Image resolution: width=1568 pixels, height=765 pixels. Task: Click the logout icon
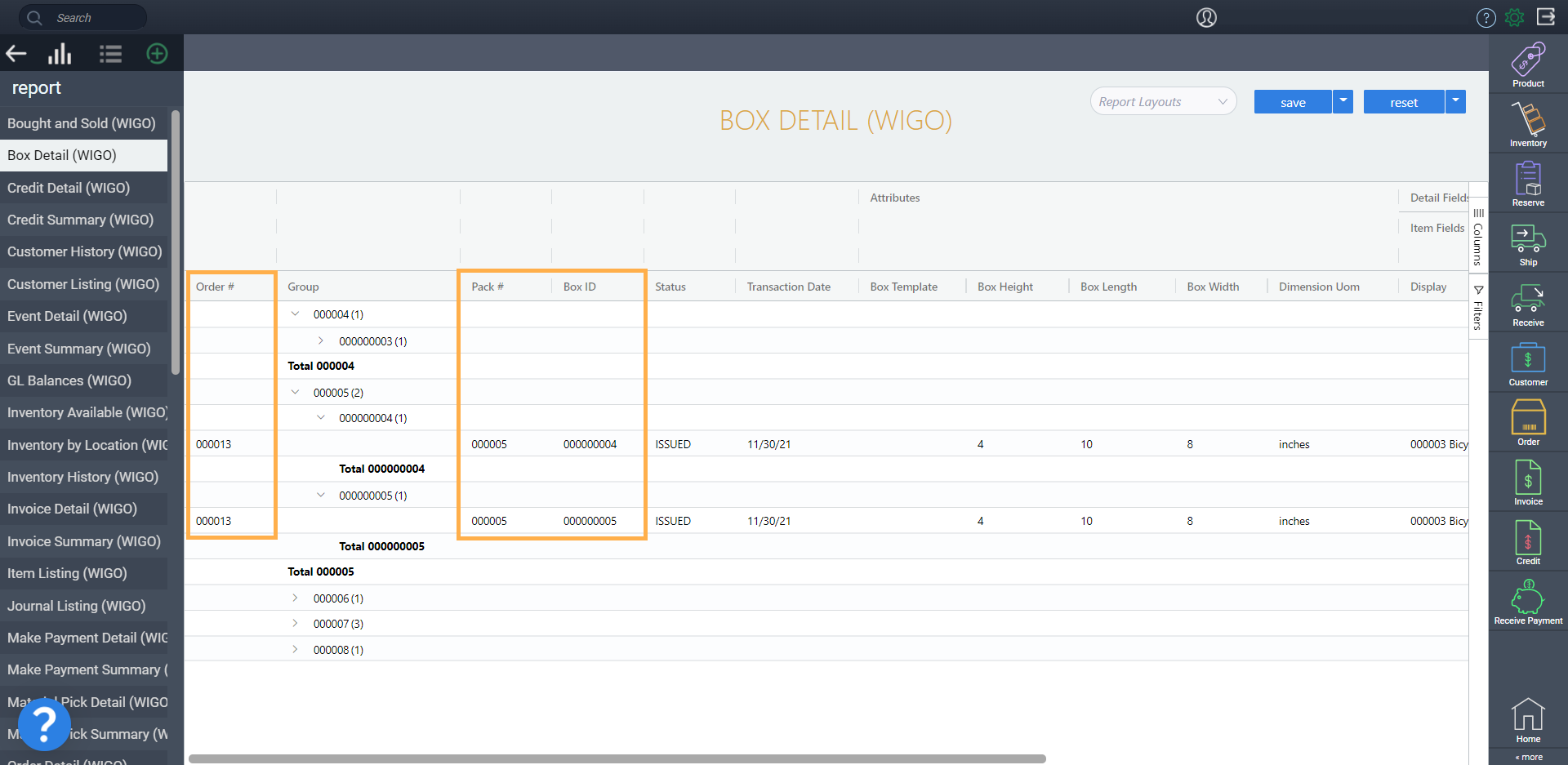1546,16
